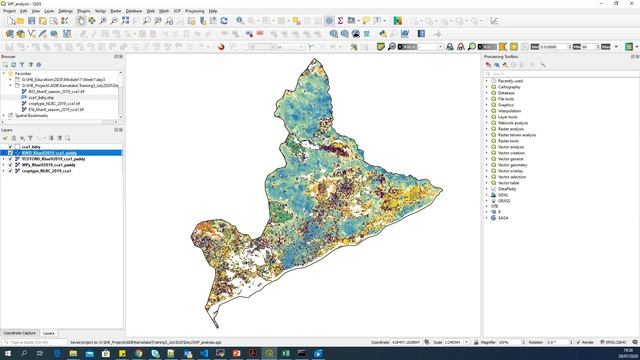Screen dimensions: 640x360
Task: Open the Layer menu
Action: (49, 11)
